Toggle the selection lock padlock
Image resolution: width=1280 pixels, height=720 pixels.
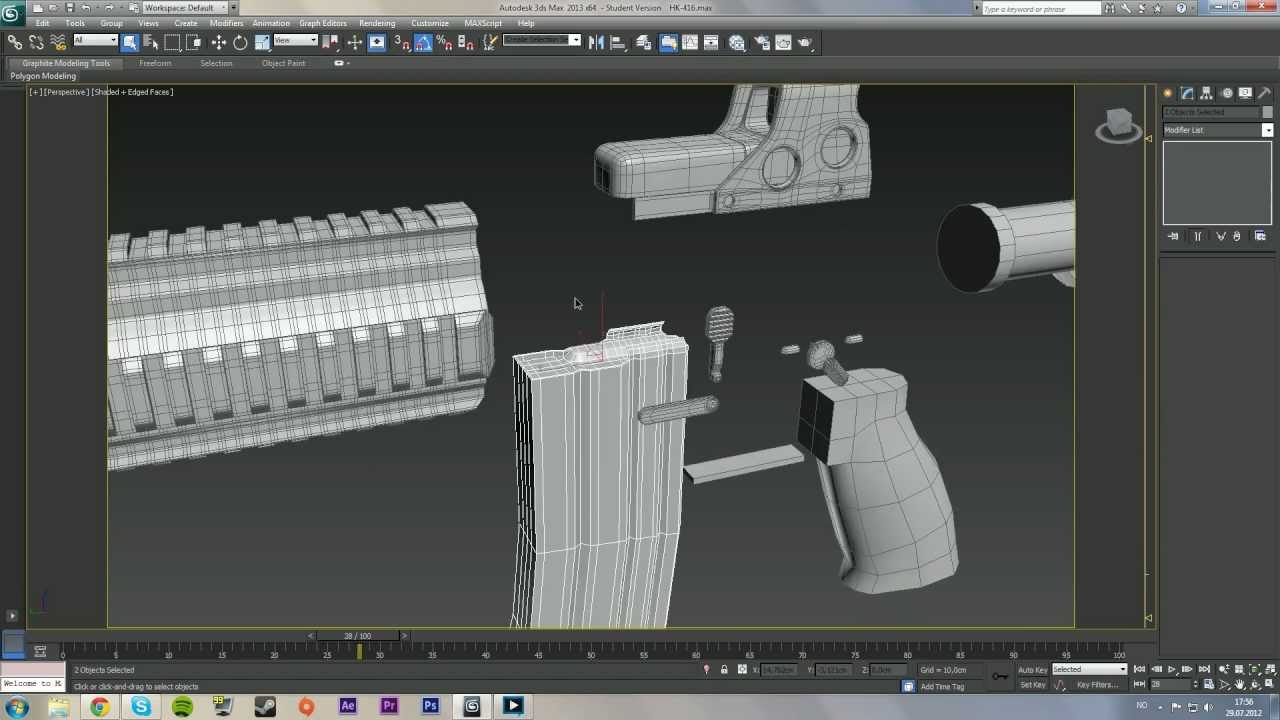[724, 670]
